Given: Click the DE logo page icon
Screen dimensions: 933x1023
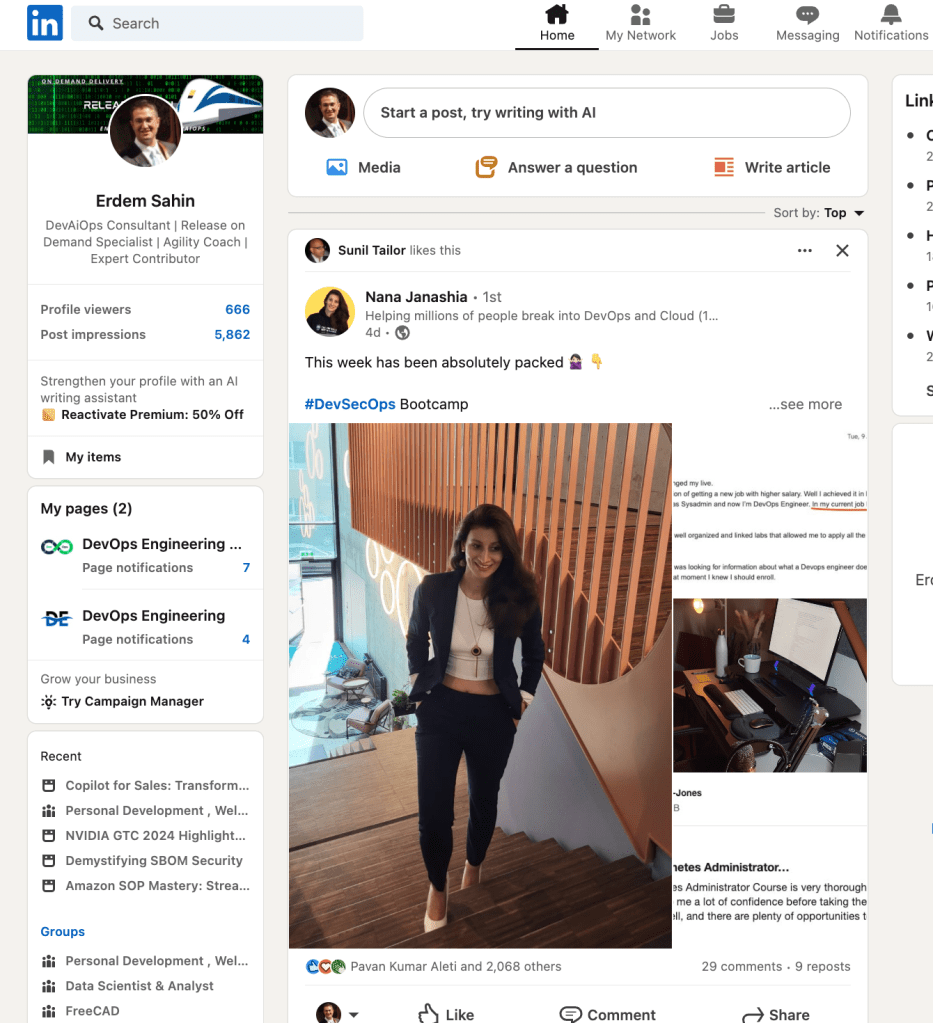Looking at the screenshot, I should [x=57, y=618].
